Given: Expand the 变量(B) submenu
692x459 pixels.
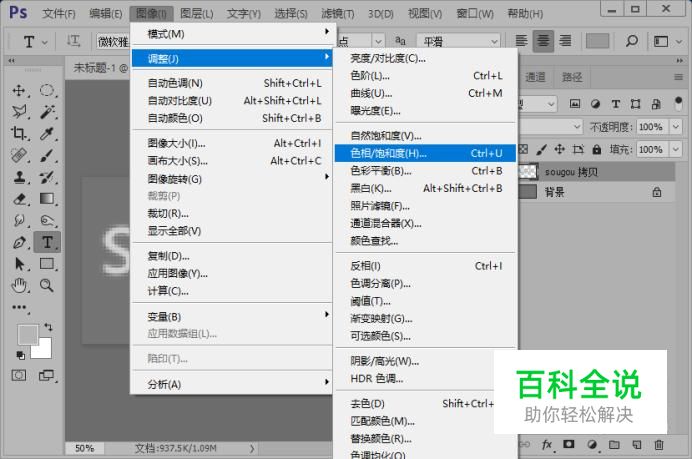Looking at the screenshot, I should pos(231,316).
